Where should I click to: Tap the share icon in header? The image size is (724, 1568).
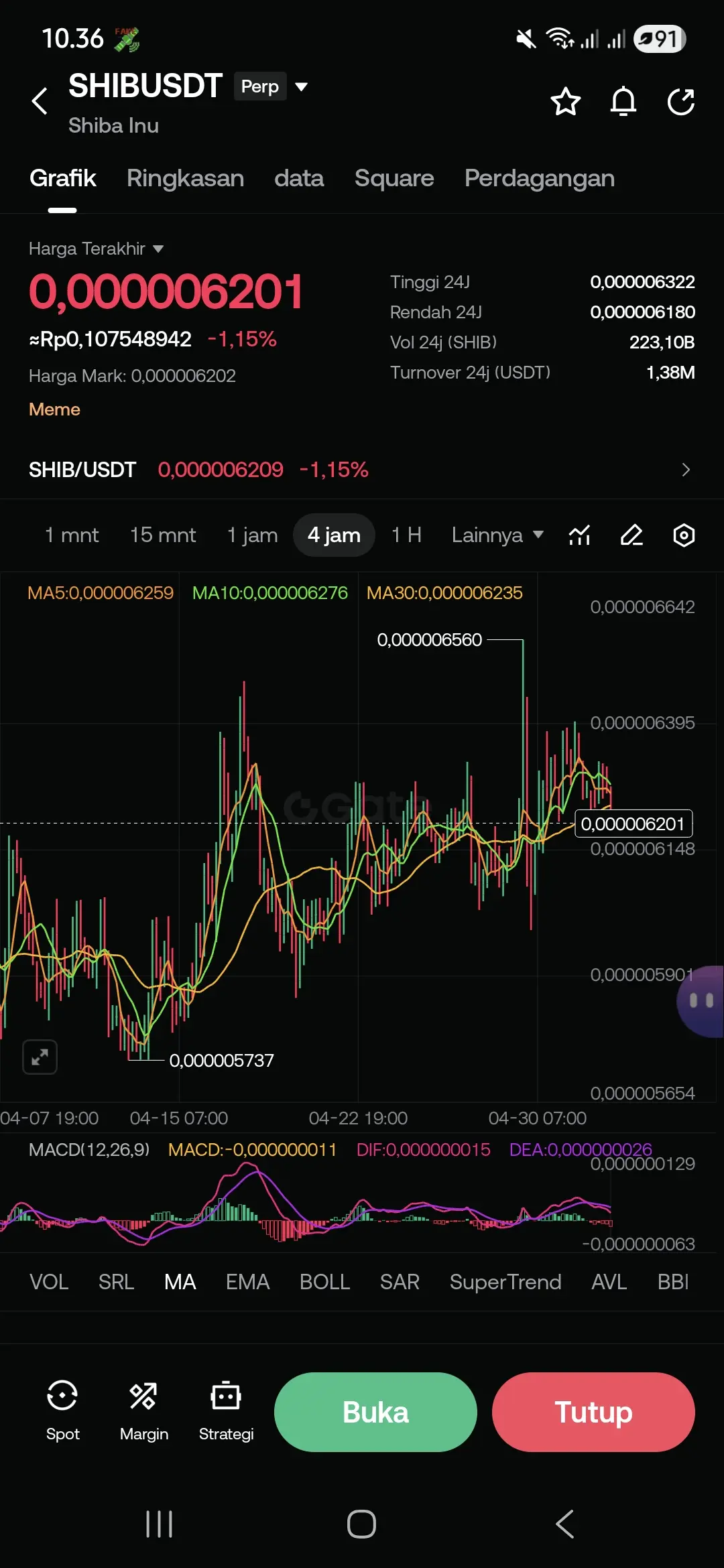pos(681,101)
